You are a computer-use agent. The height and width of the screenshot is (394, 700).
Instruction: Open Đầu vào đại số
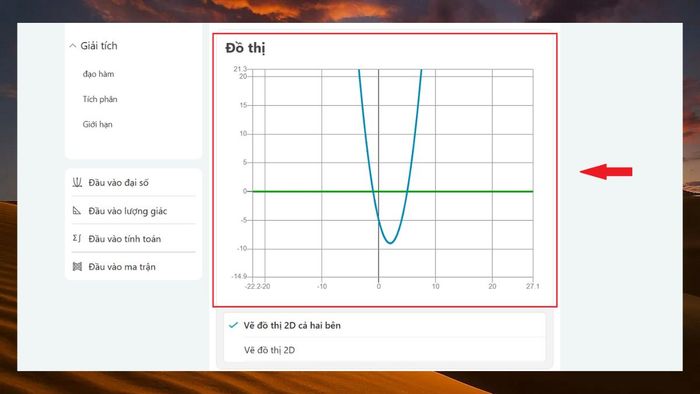click(118, 182)
